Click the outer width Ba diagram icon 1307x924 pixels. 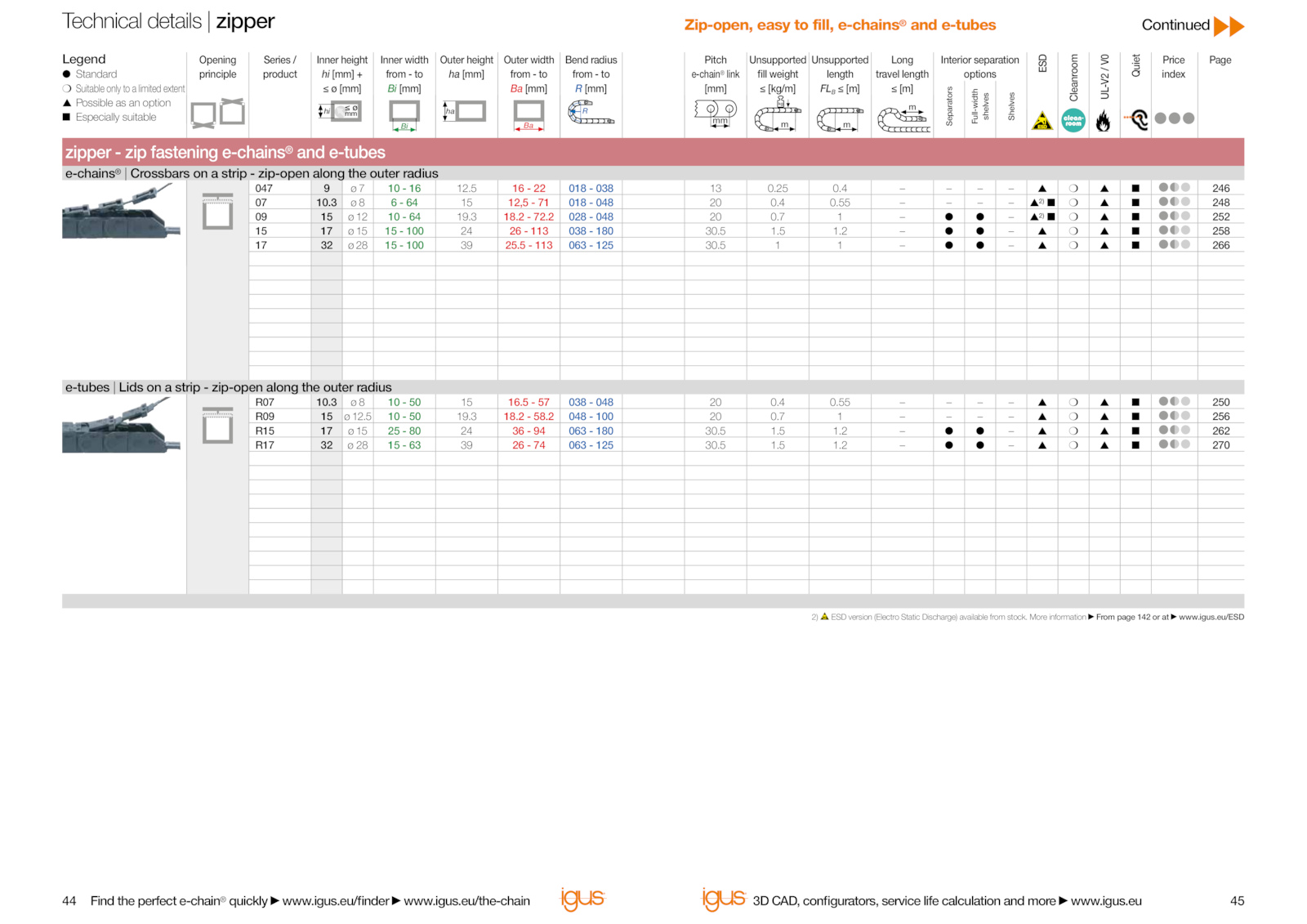tap(529, 114)
